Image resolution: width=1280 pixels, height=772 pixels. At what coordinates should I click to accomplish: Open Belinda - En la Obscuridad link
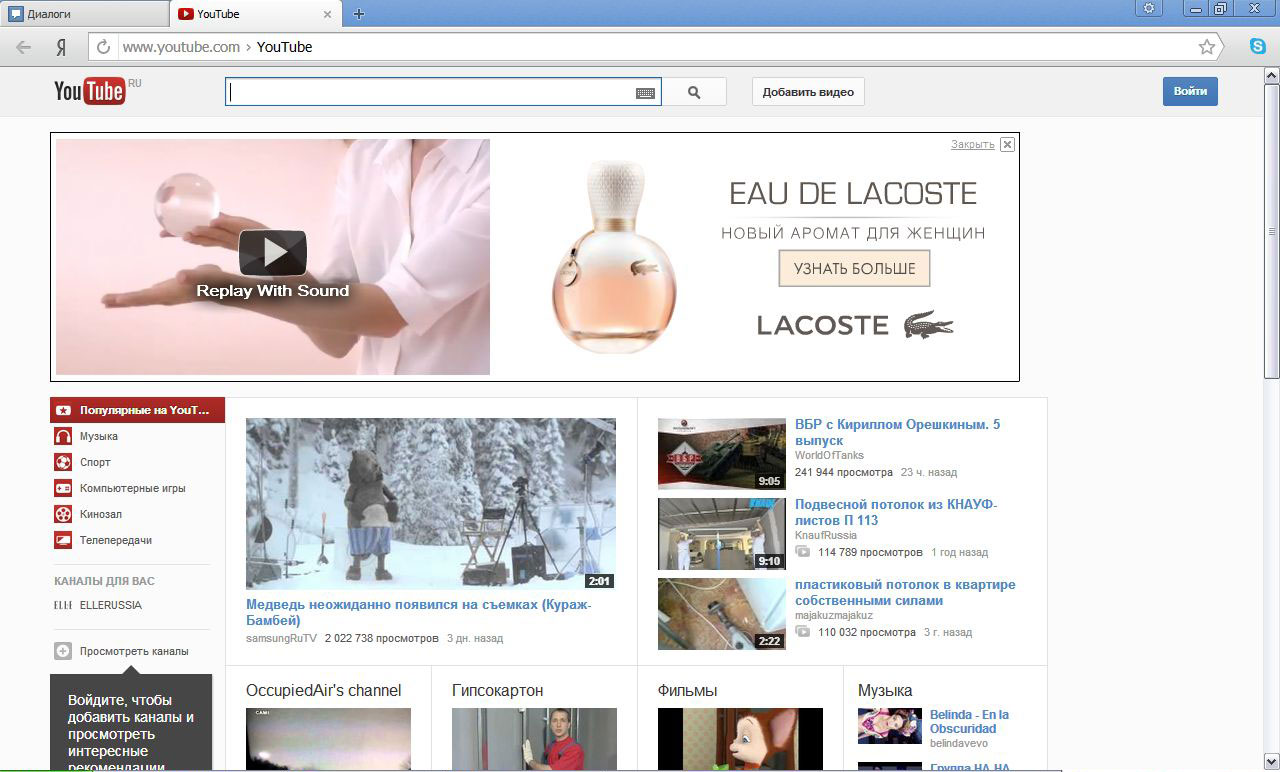pos(969,721)
